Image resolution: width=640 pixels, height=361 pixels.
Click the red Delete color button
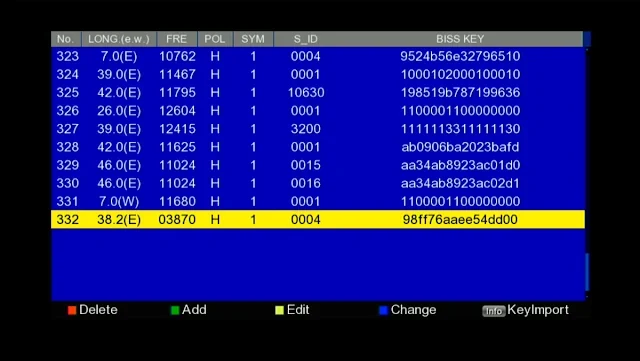[72, 310]
